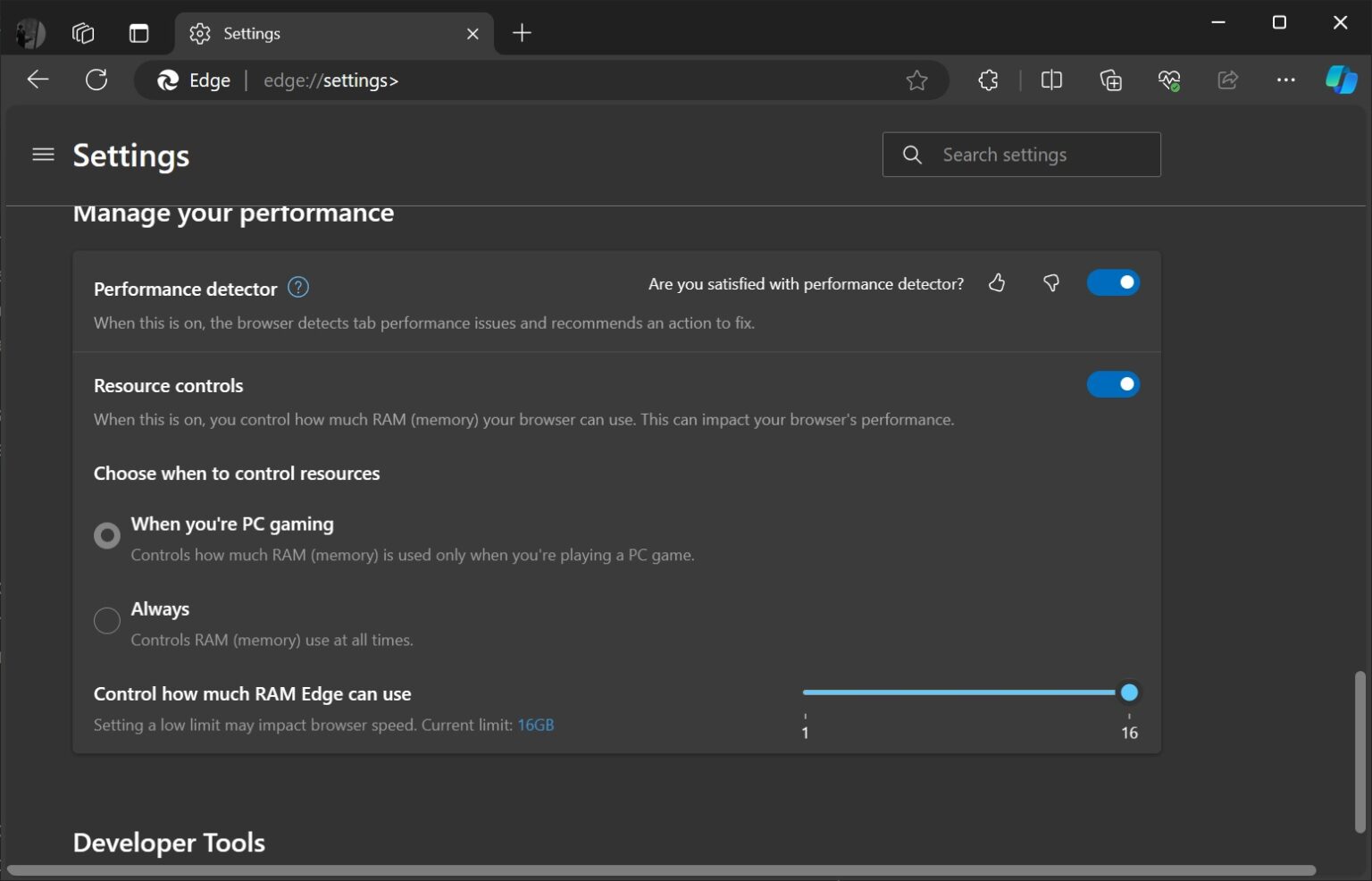Open Copilot from the toolbar

click(x=1340, y=80)
